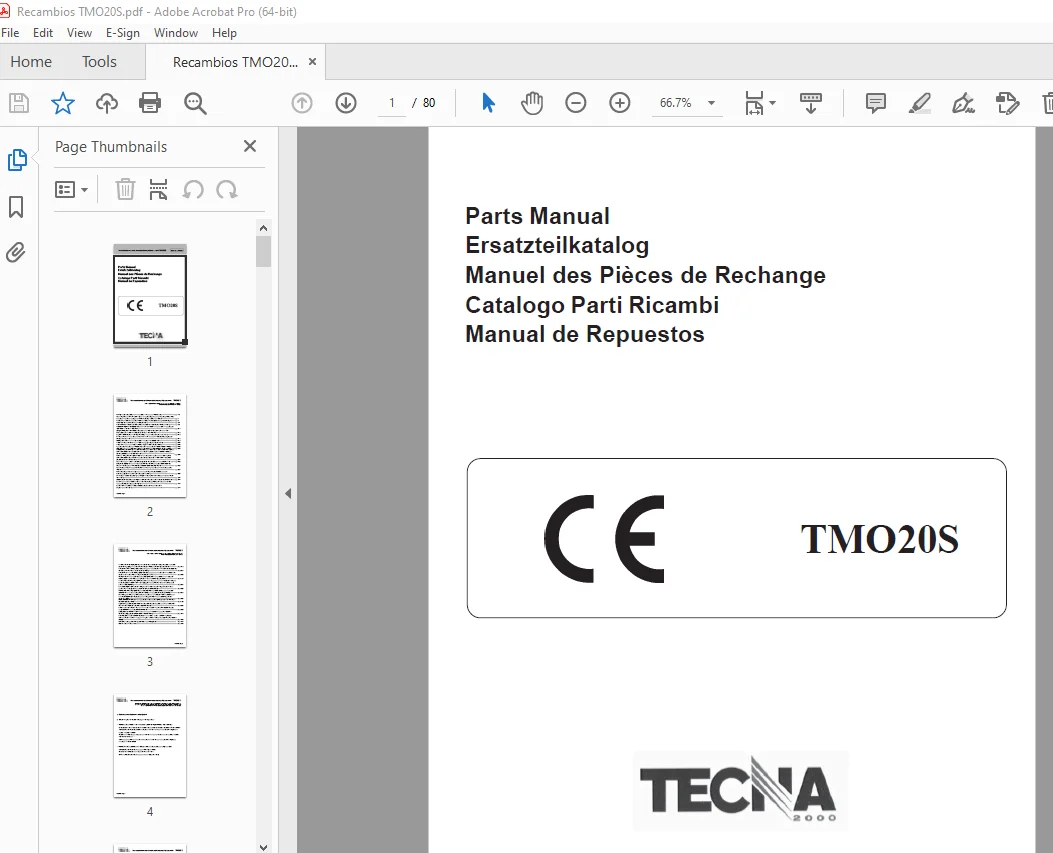1053x853 pixels.
Task: Choose the selection arrow tool
Action: (488, 103)
